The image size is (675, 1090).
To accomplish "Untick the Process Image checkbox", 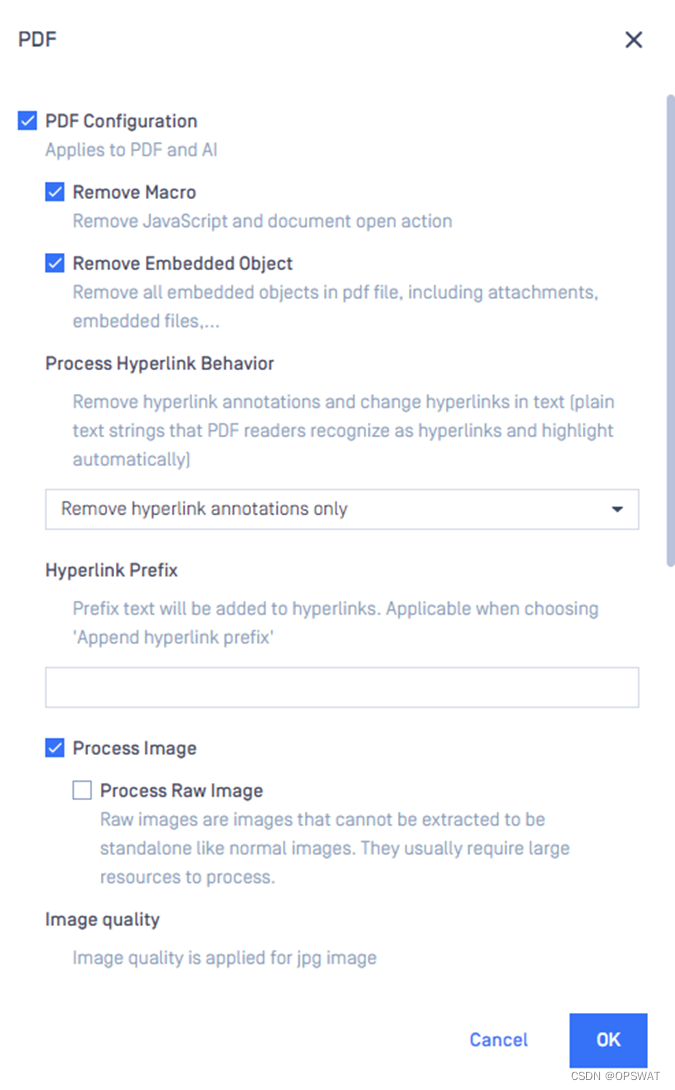I will click(55, 748).
